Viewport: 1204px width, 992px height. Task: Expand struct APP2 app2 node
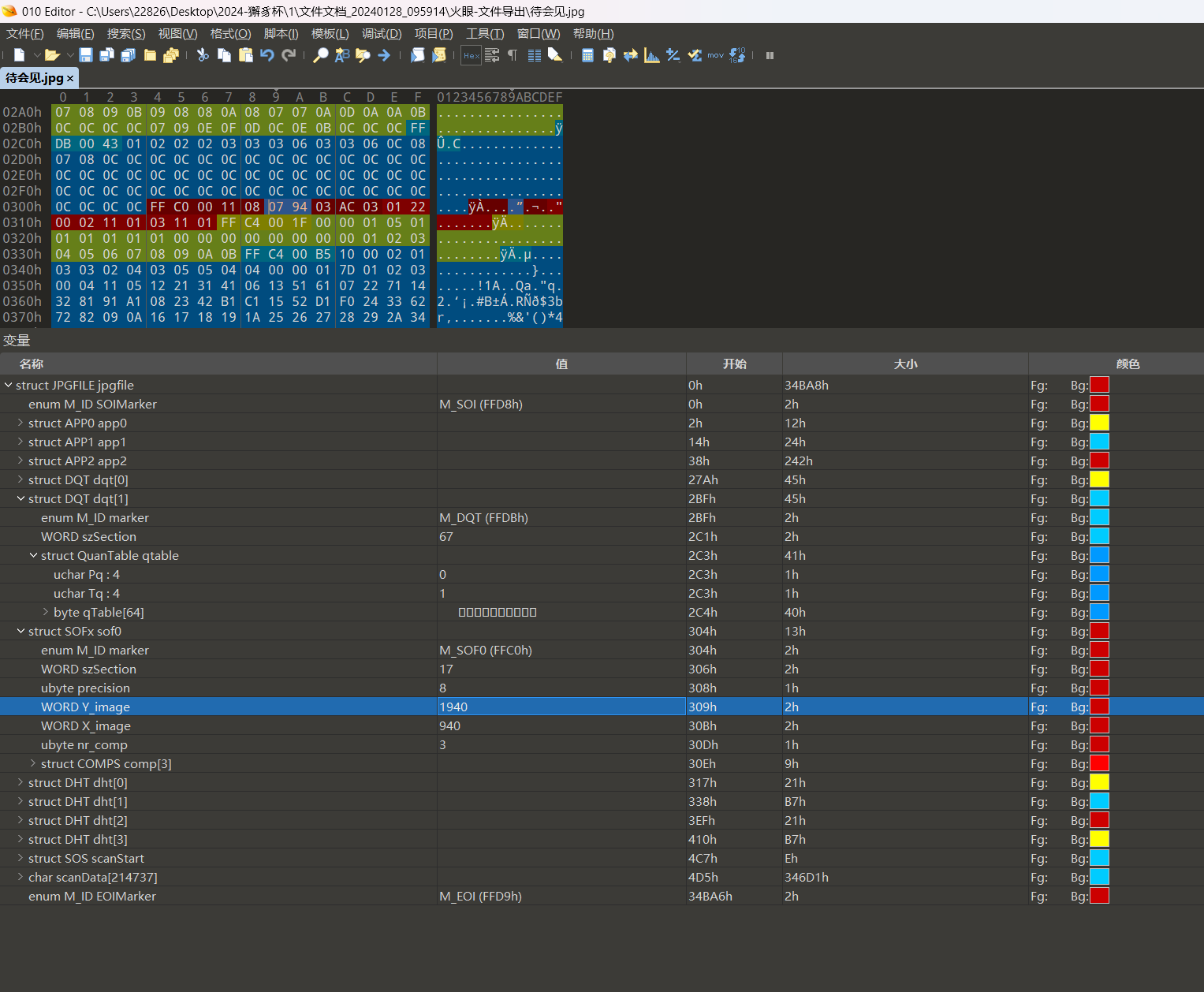coord(21,461)
